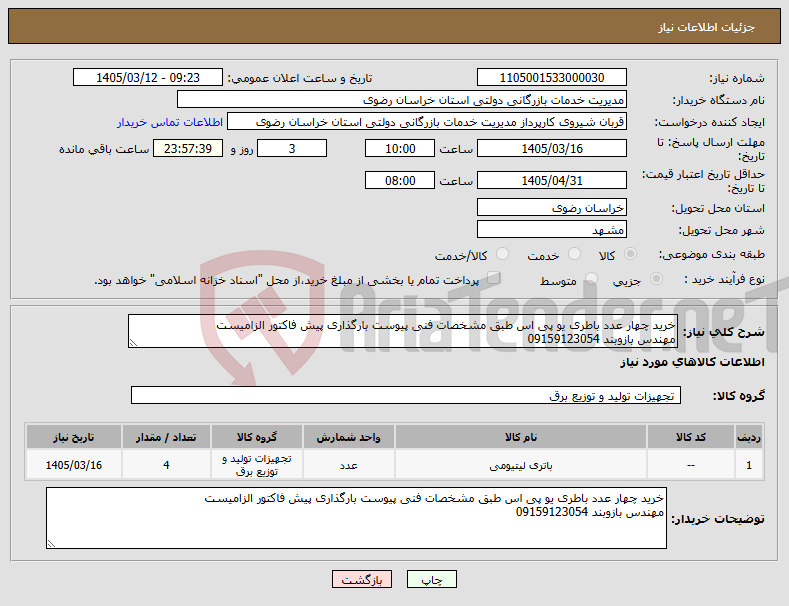
Task: Click the quantity cell showing 4
Action: pyautogui.click(x=166, y=465)
